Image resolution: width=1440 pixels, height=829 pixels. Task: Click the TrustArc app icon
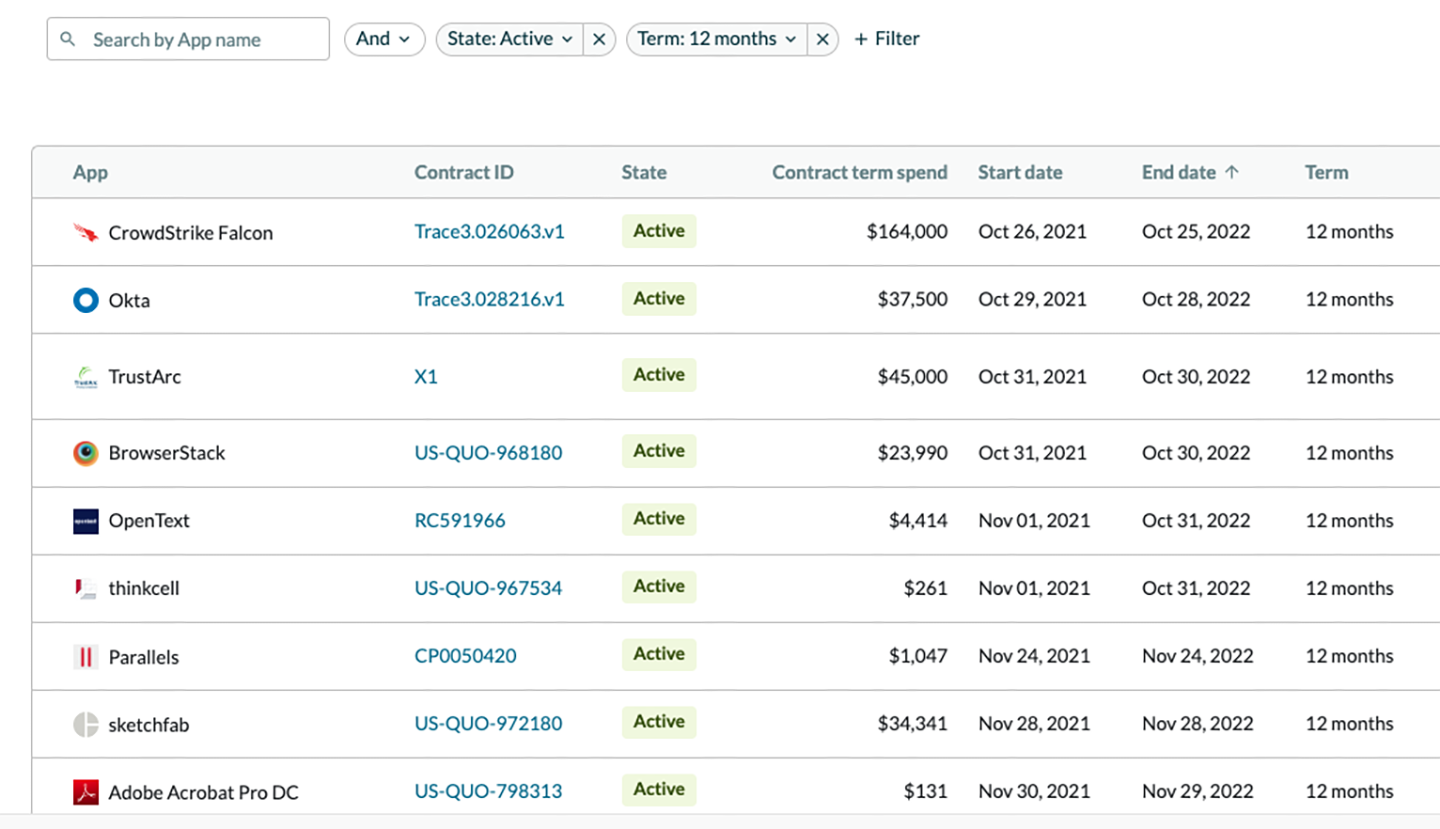coord(86,377)
